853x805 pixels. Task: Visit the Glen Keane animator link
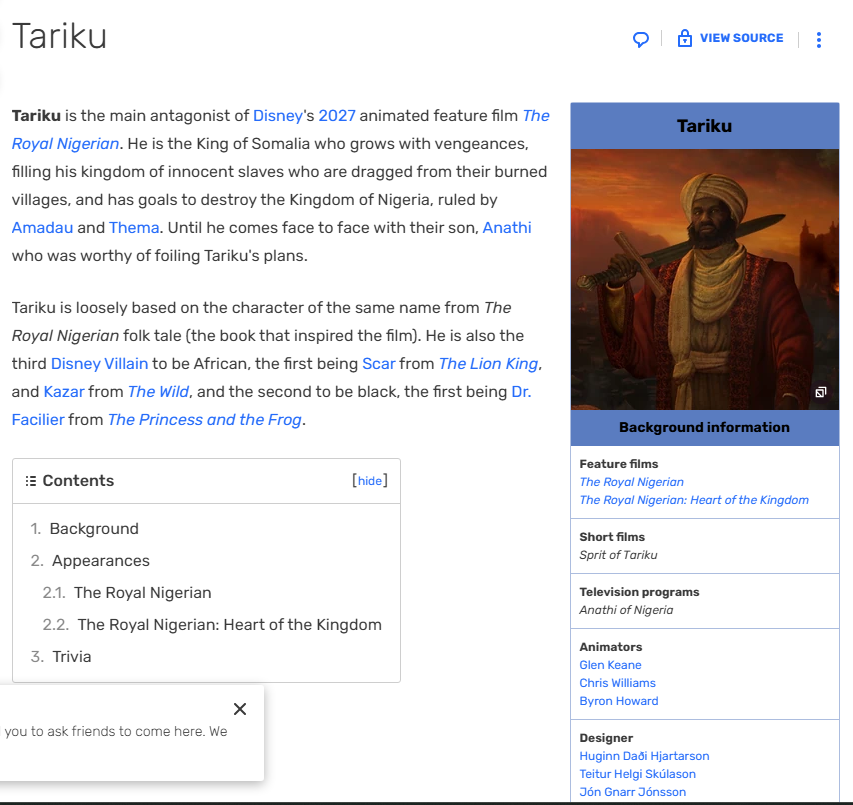(610, 665)
